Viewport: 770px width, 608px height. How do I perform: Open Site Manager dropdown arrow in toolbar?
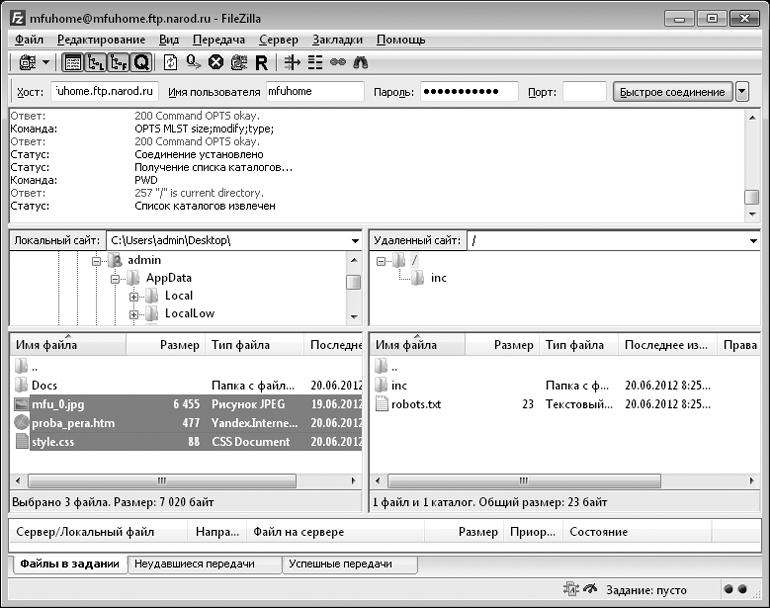[x=46, y=62]
